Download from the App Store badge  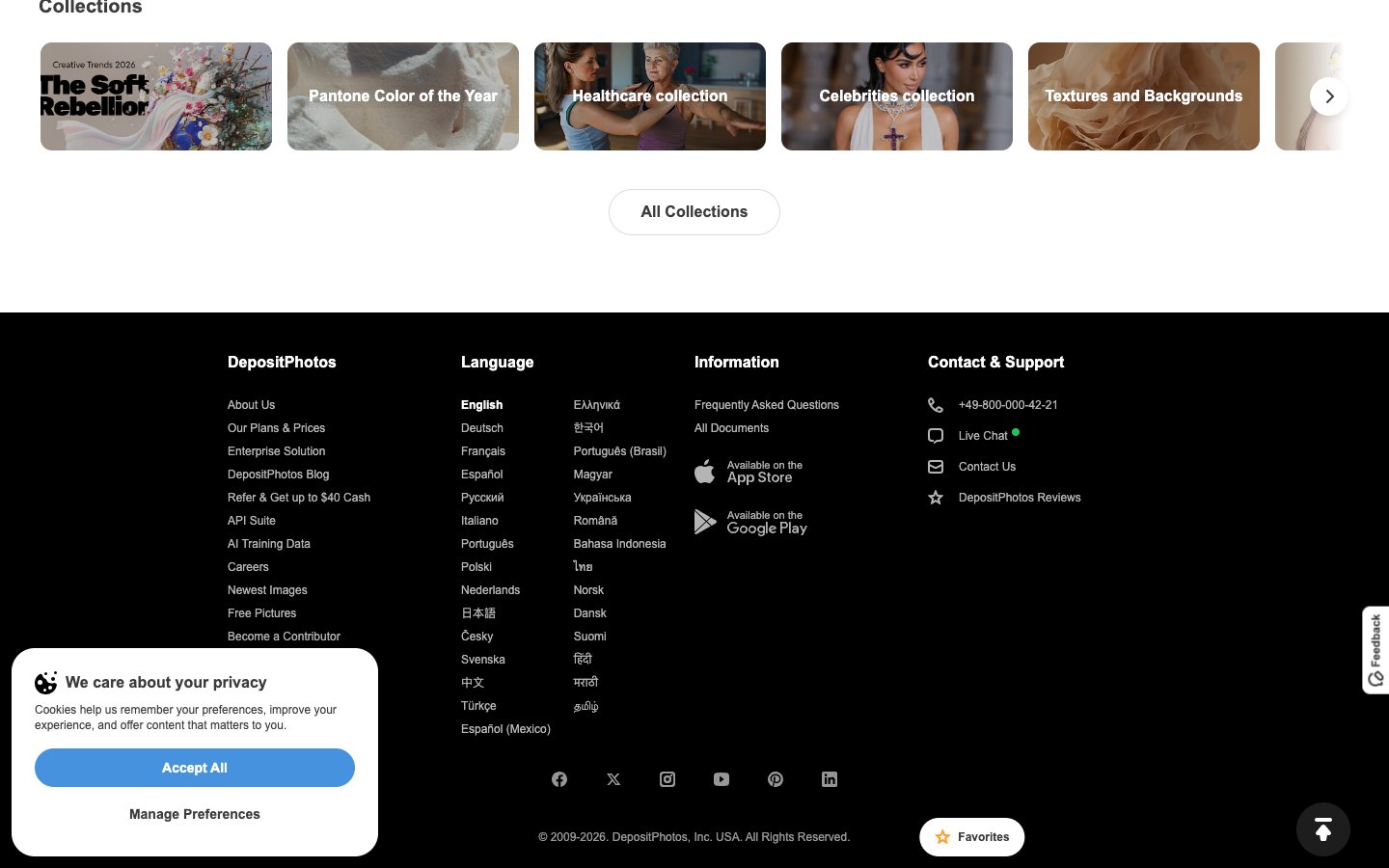(749, 472)
